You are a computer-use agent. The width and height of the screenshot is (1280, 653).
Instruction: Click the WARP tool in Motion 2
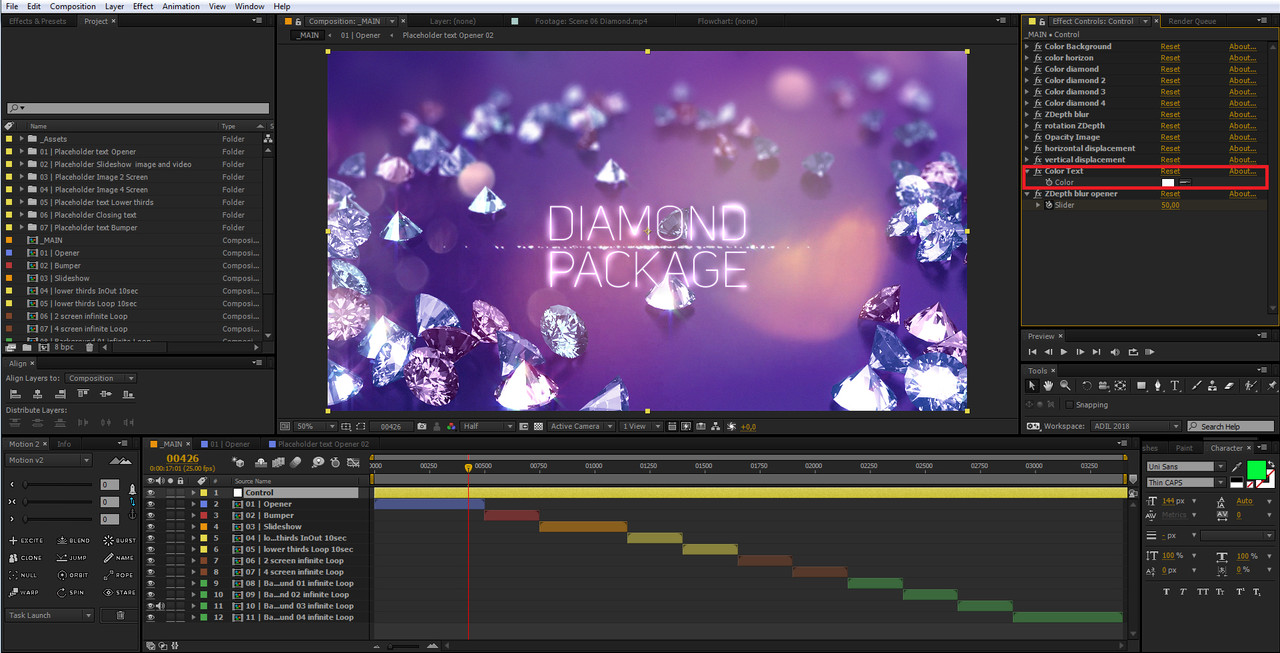coord(24,593)
